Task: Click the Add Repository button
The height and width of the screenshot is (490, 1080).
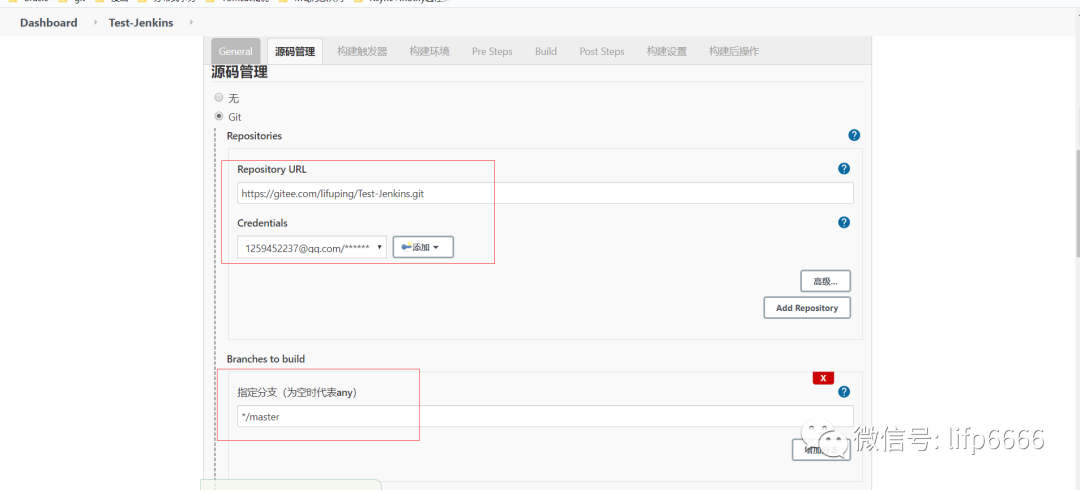Action: coord(807,308)
